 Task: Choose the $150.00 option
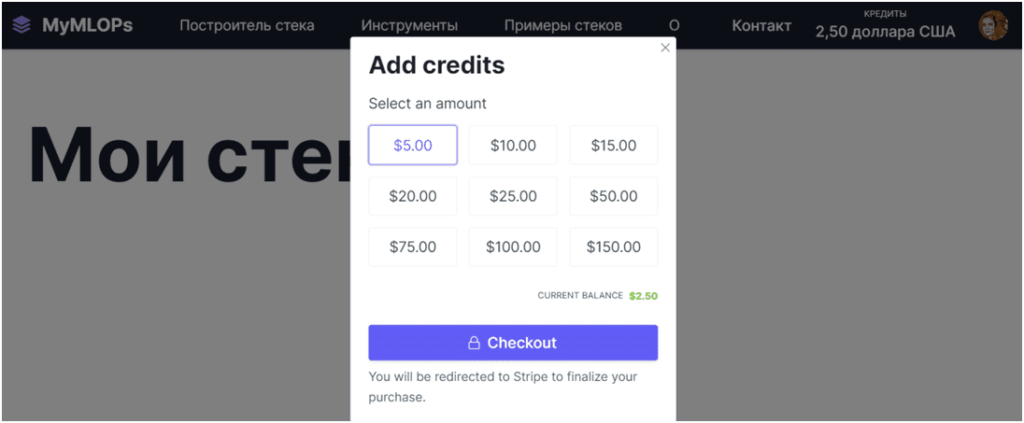click(x=613, y=247)
